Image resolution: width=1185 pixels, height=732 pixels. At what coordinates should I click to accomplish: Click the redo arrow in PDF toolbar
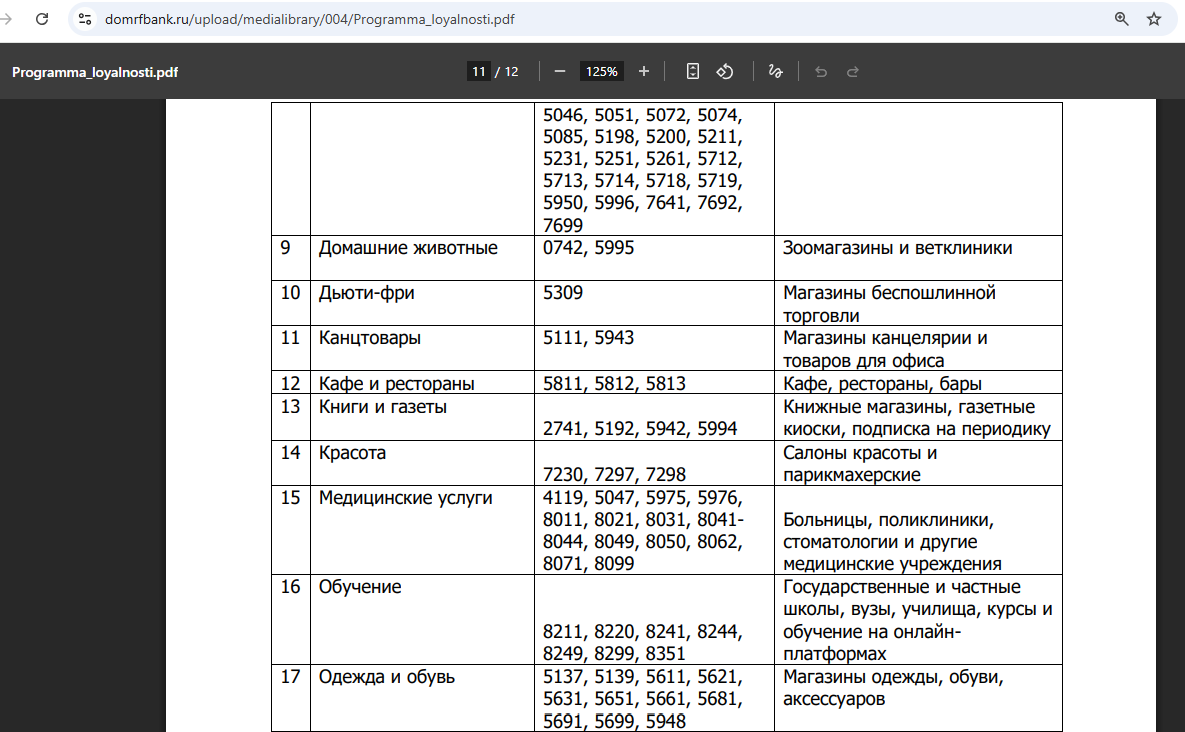point(853,72)
